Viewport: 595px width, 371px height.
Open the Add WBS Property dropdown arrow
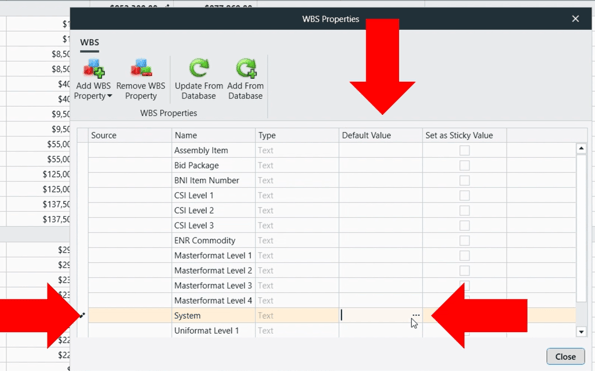[x=110, y=96]
